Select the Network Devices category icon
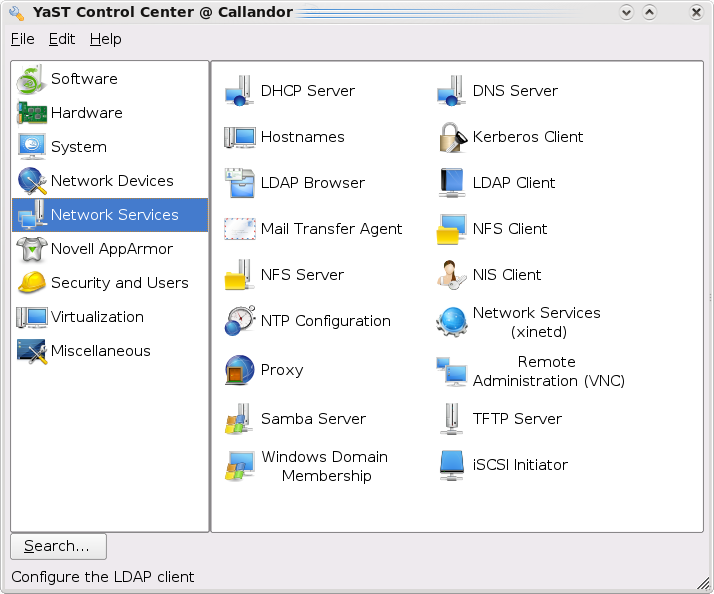This screenshot has width=714, height=594. (32, 181)
